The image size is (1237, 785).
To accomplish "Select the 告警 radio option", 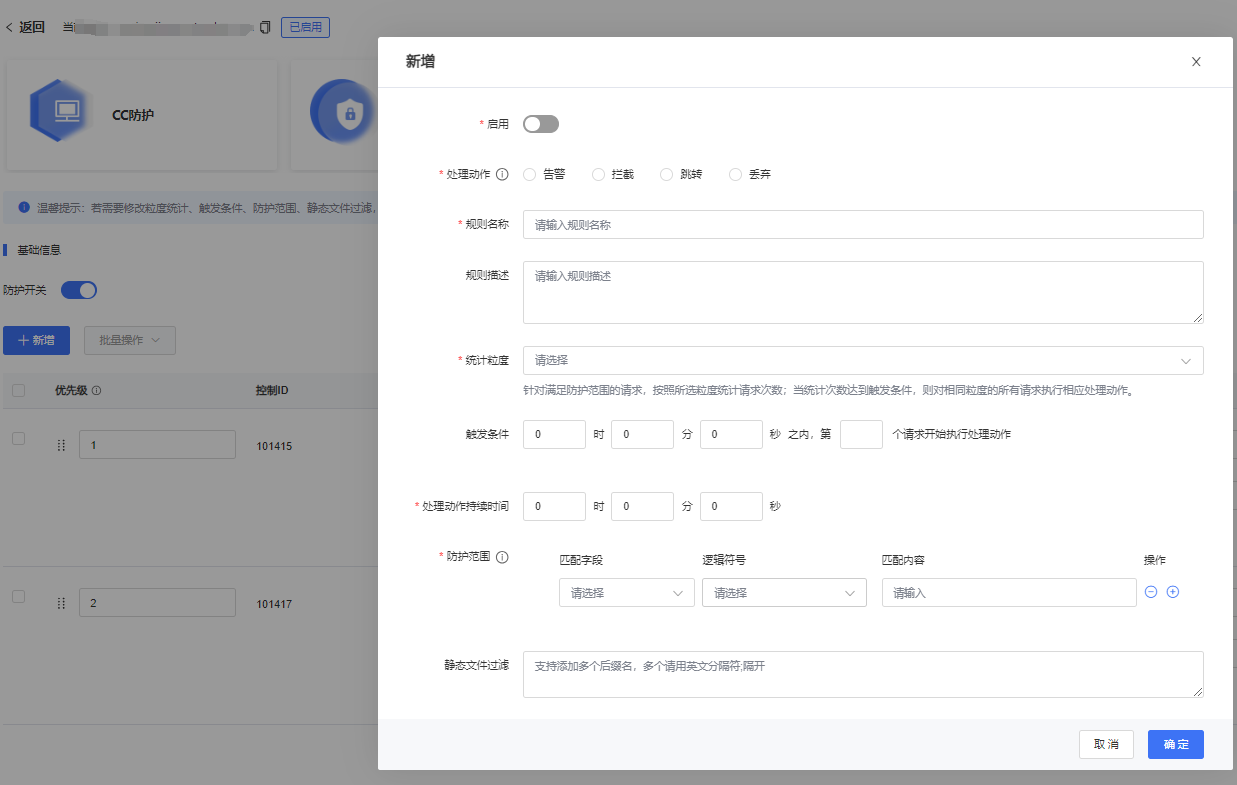I will tap(530, 174).
